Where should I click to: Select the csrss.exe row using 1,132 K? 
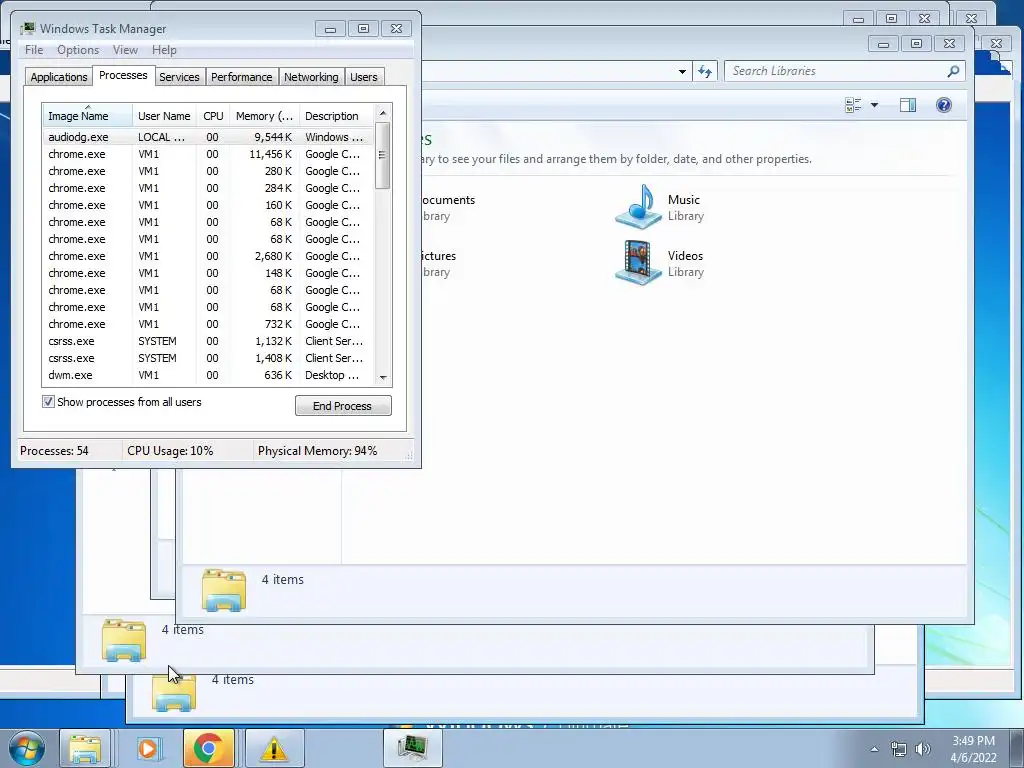(x=209, y=341)
